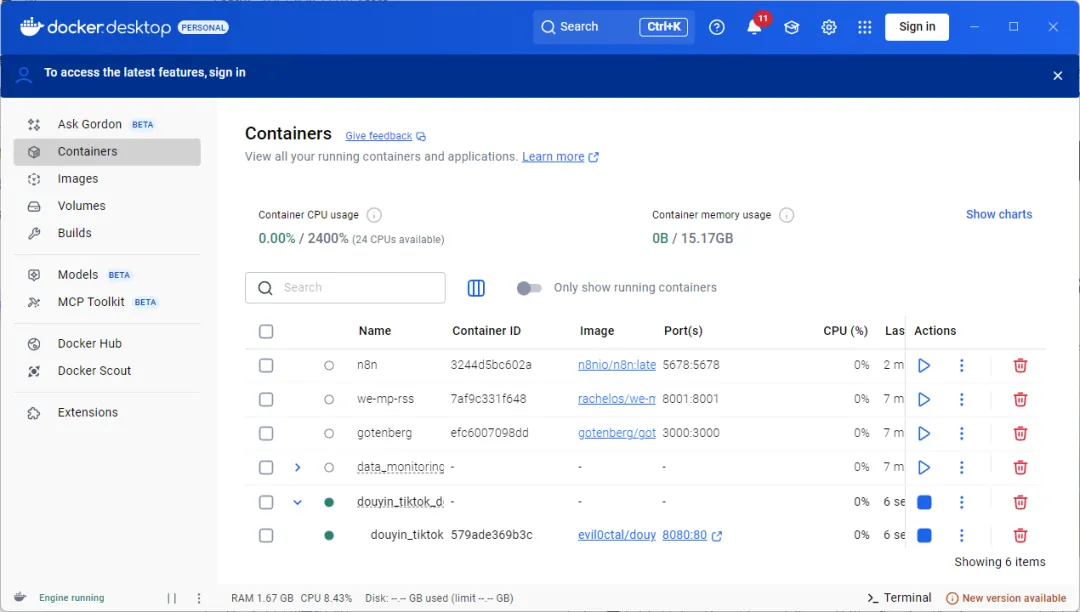Focus the containers search field
Screen dimensions: 1080x612
pos(345,288)
